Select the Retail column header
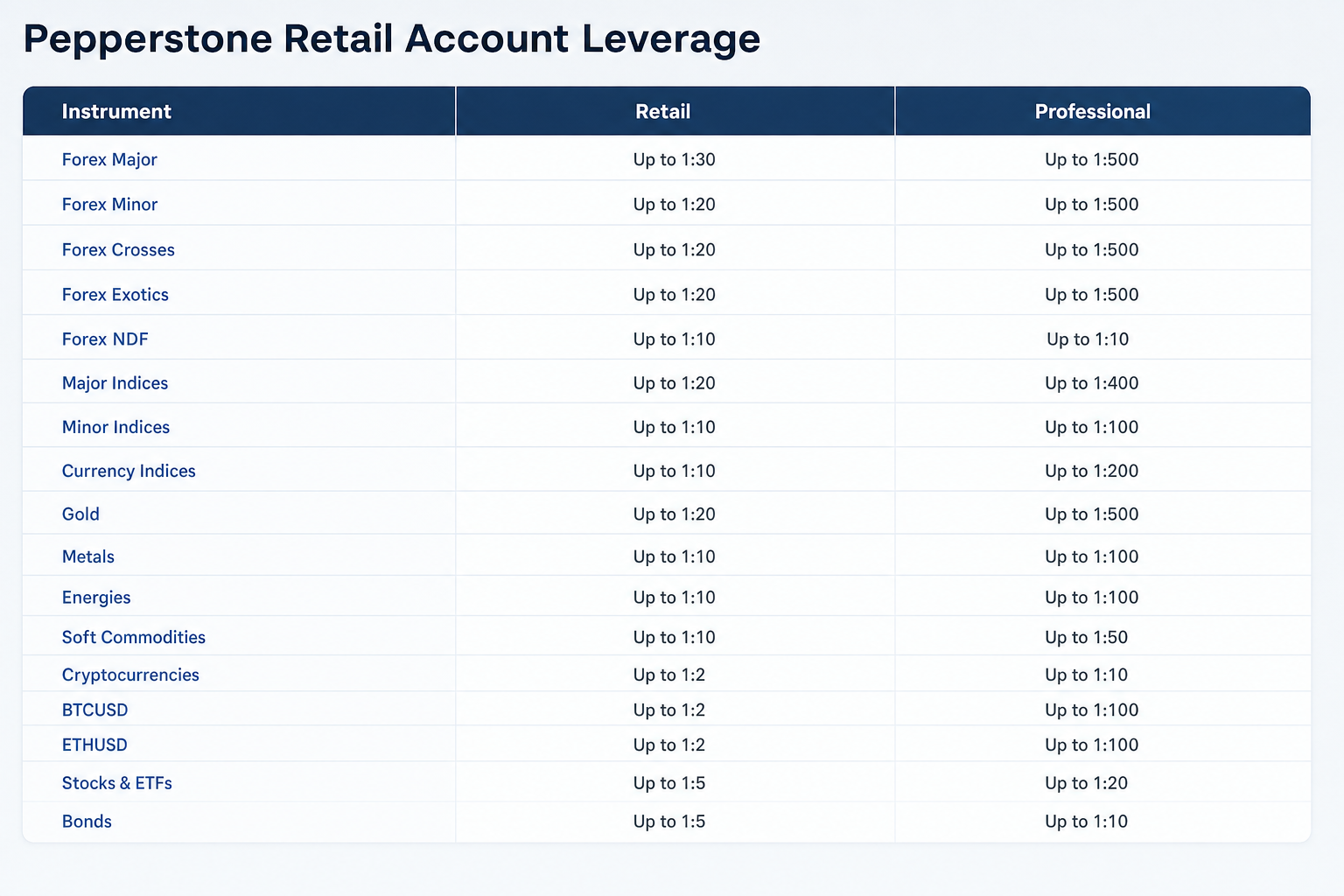Image resolution: width=1344 pixels, height=896 pixels. click(663, 111)
